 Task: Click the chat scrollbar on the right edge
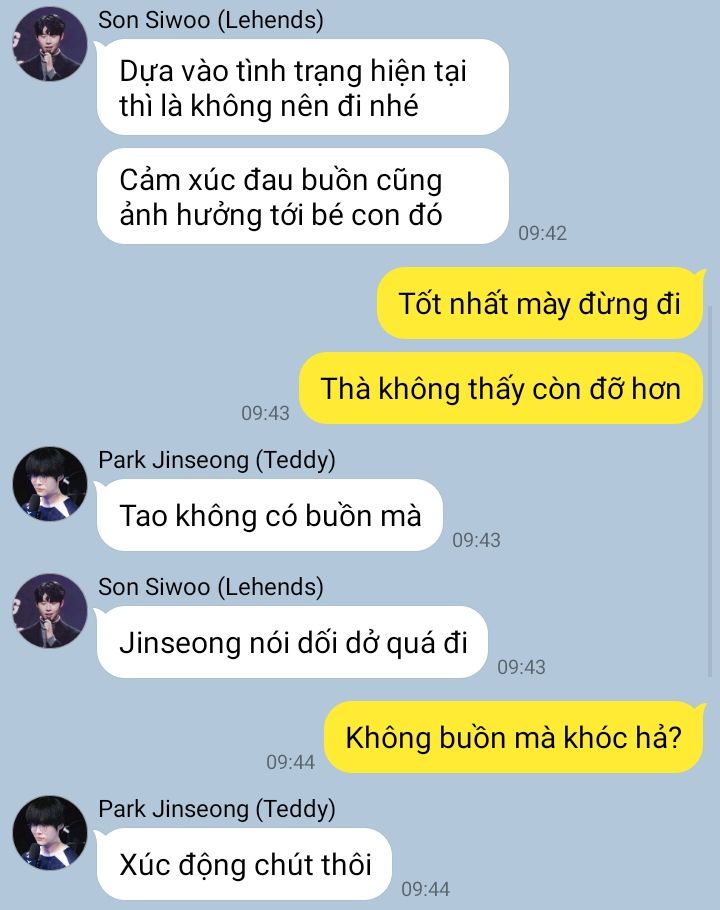pyautogui.click(x=710, y=490)
